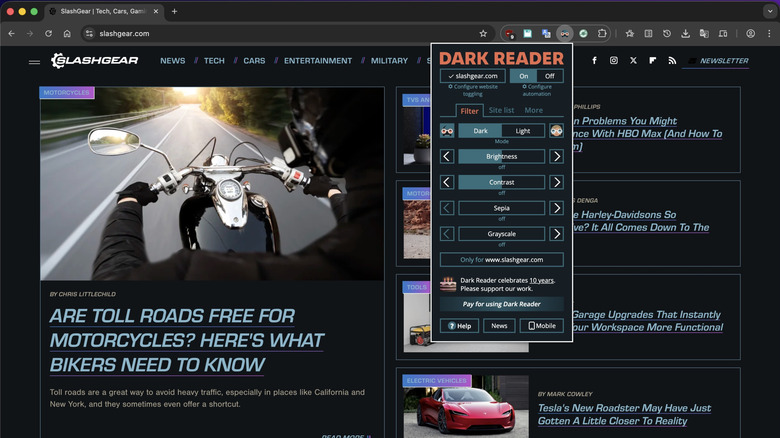Open Dark Reader Mobile button
Viewport: 780px width, 438px height.
point(542,326)
